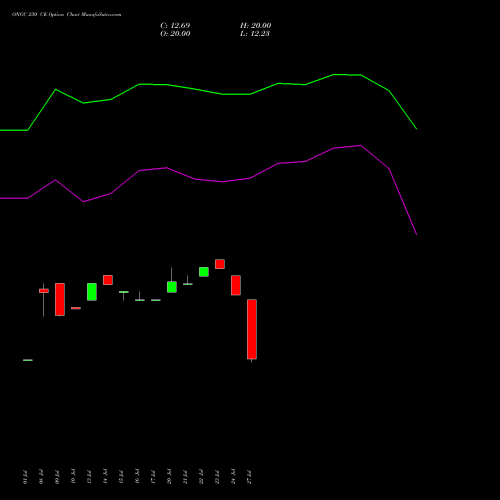The image size is (500, 500).
Task: Click the tall red candle above 27 Jul
Action: (252, 329)
